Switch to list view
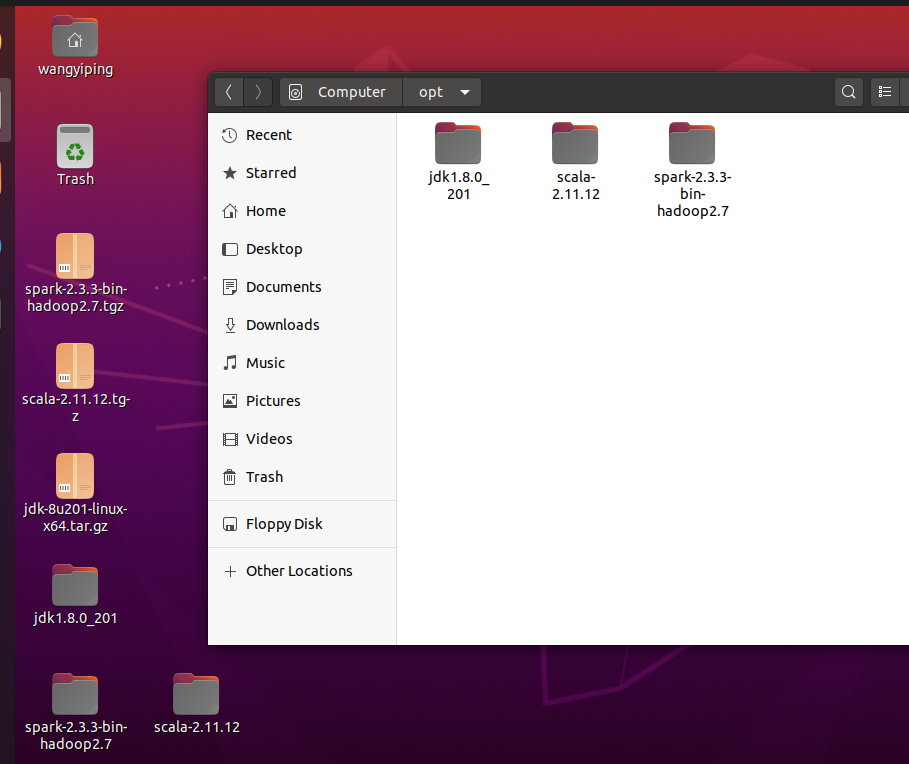This screenshot has height=764, width=909. [x=885, y=91]
